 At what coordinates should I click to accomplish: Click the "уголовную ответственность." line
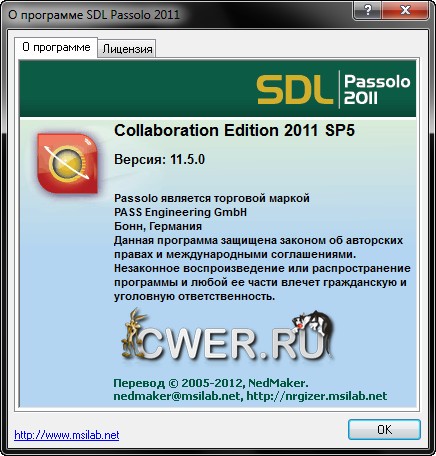click(194, 296)
